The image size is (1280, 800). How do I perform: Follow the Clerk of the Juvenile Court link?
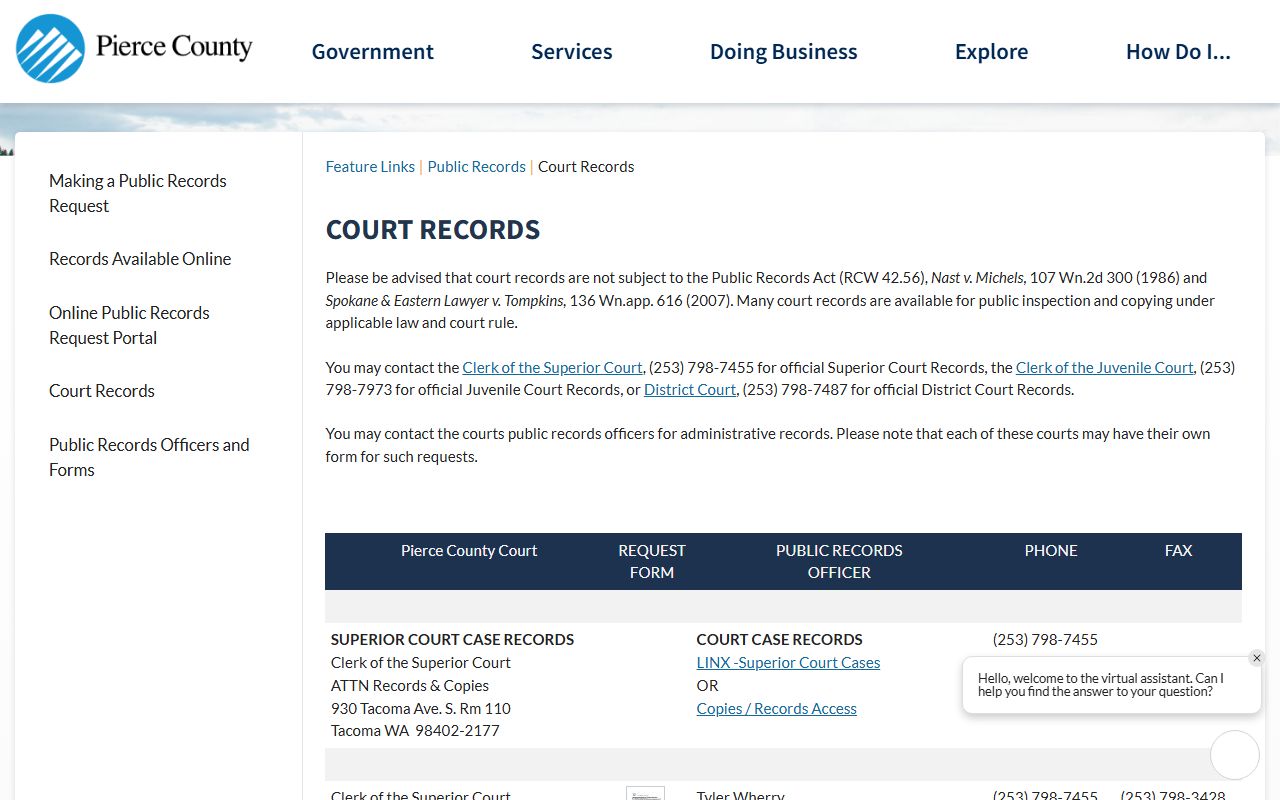tap(1104, 368)
